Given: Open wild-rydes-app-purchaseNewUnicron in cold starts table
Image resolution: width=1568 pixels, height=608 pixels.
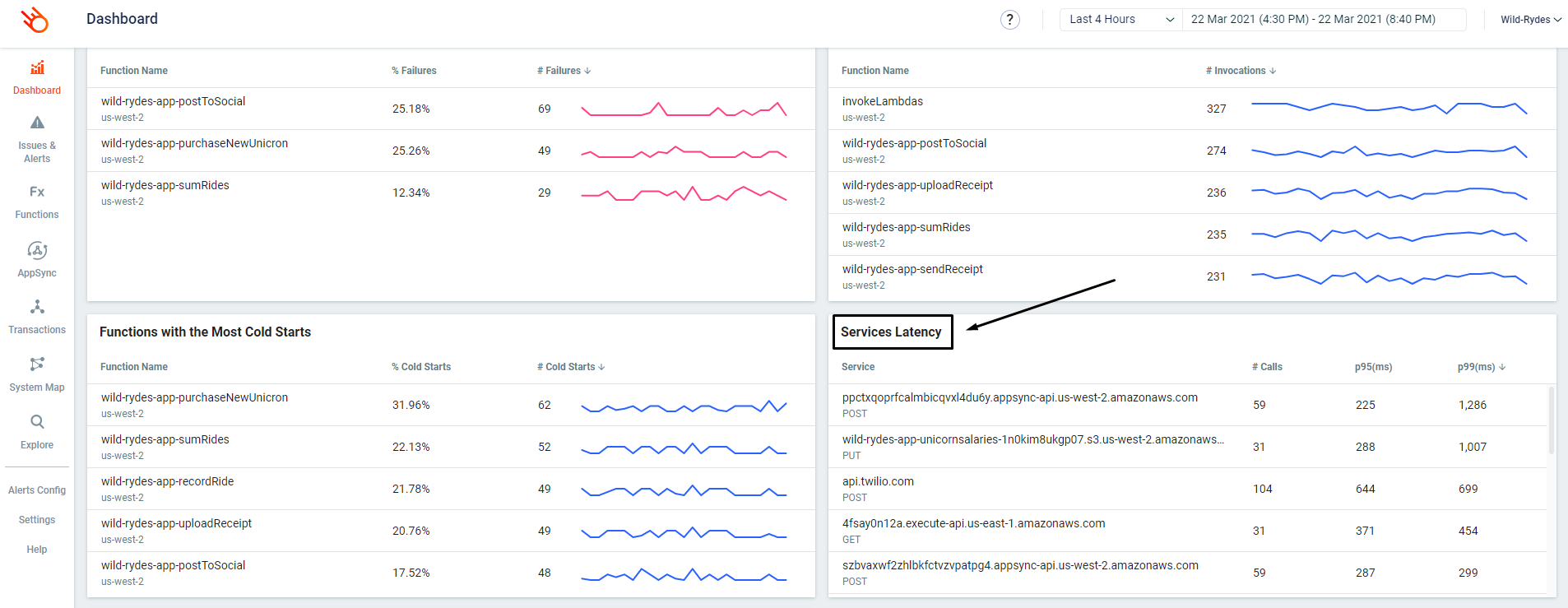Looking at the screenshot, I should pyautogui.click(x=194, y=397).
